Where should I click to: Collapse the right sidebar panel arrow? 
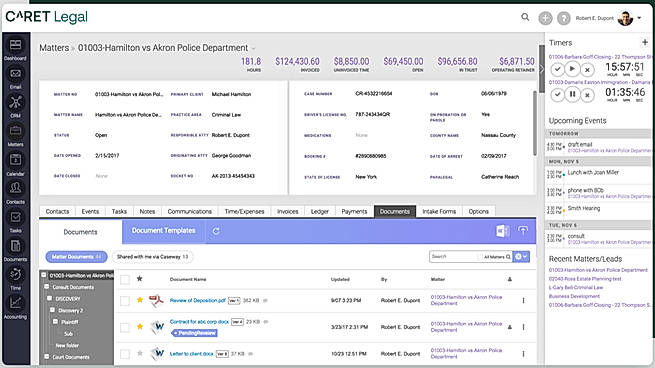pos(542,69)
